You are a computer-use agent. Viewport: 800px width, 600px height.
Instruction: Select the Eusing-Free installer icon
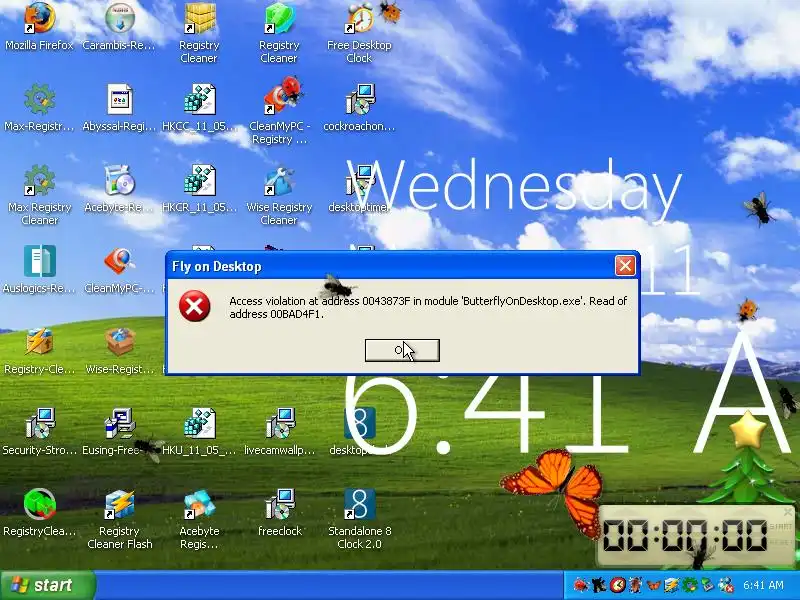coord(119,432)
